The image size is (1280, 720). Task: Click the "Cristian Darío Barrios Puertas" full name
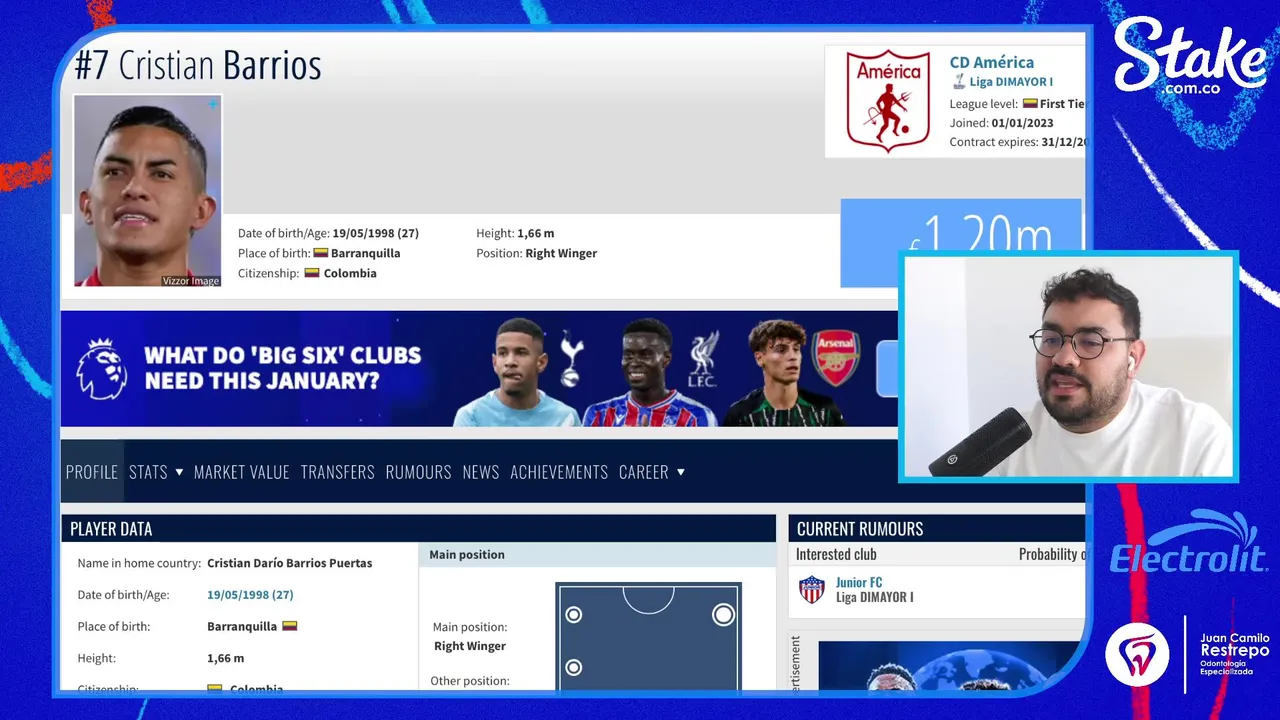(x=290, y=563)
